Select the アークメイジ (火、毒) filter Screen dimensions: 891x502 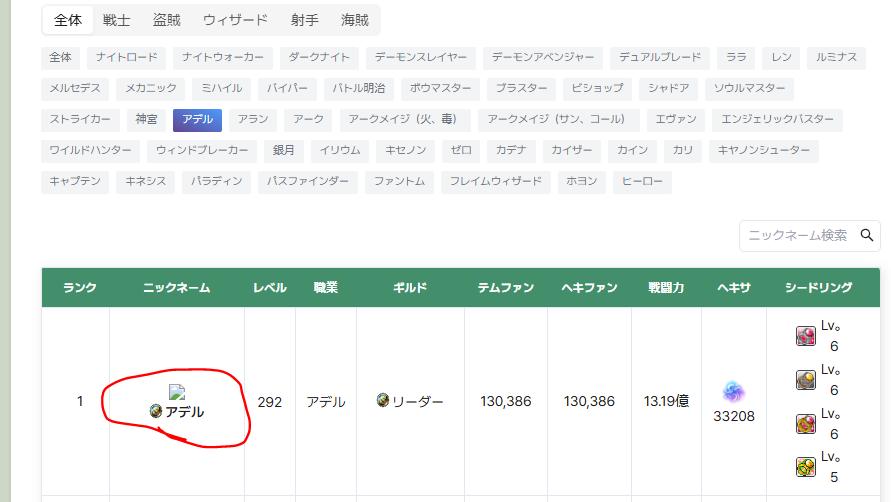coord(405,119)
